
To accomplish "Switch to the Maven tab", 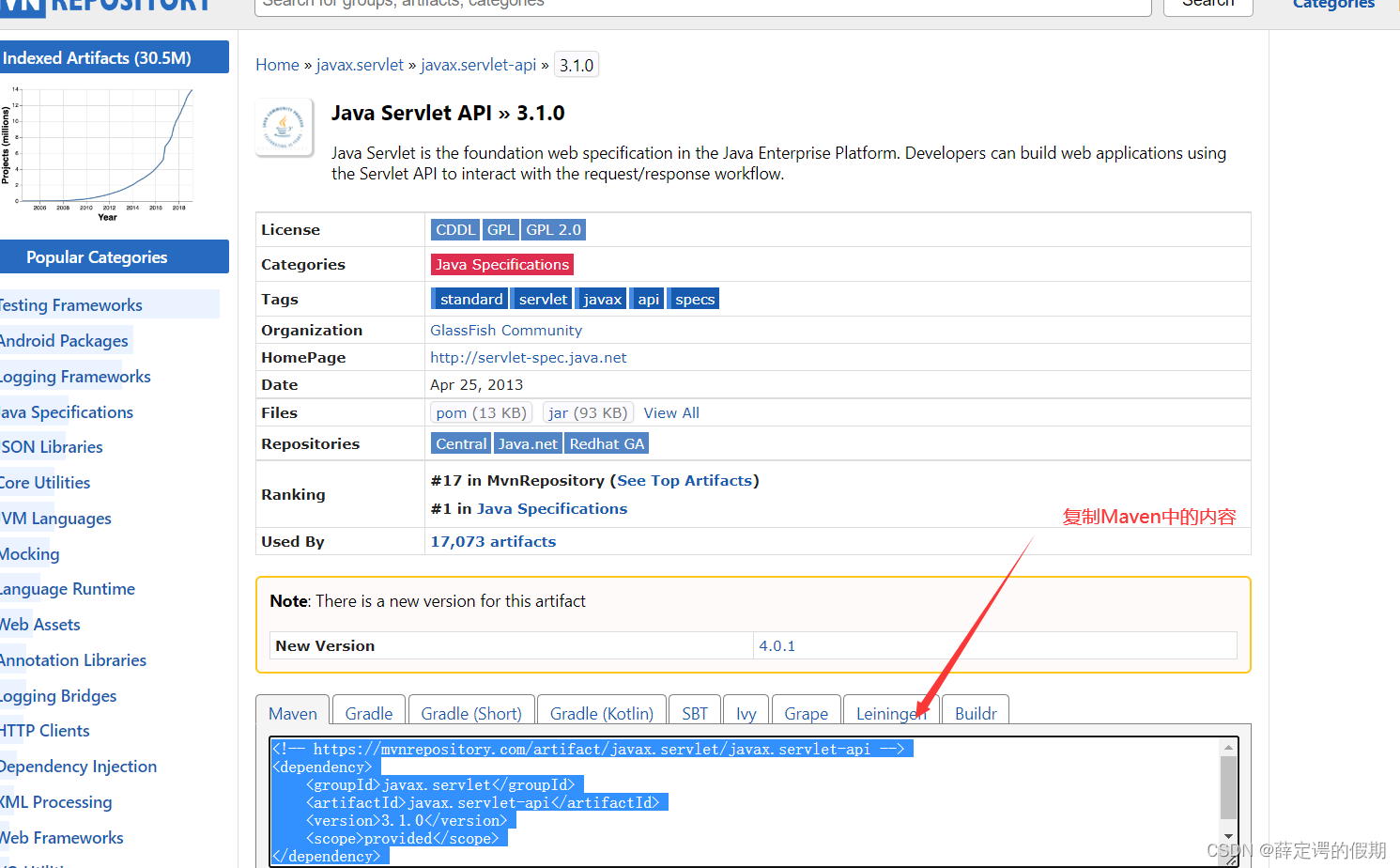I will pos(293,713).
